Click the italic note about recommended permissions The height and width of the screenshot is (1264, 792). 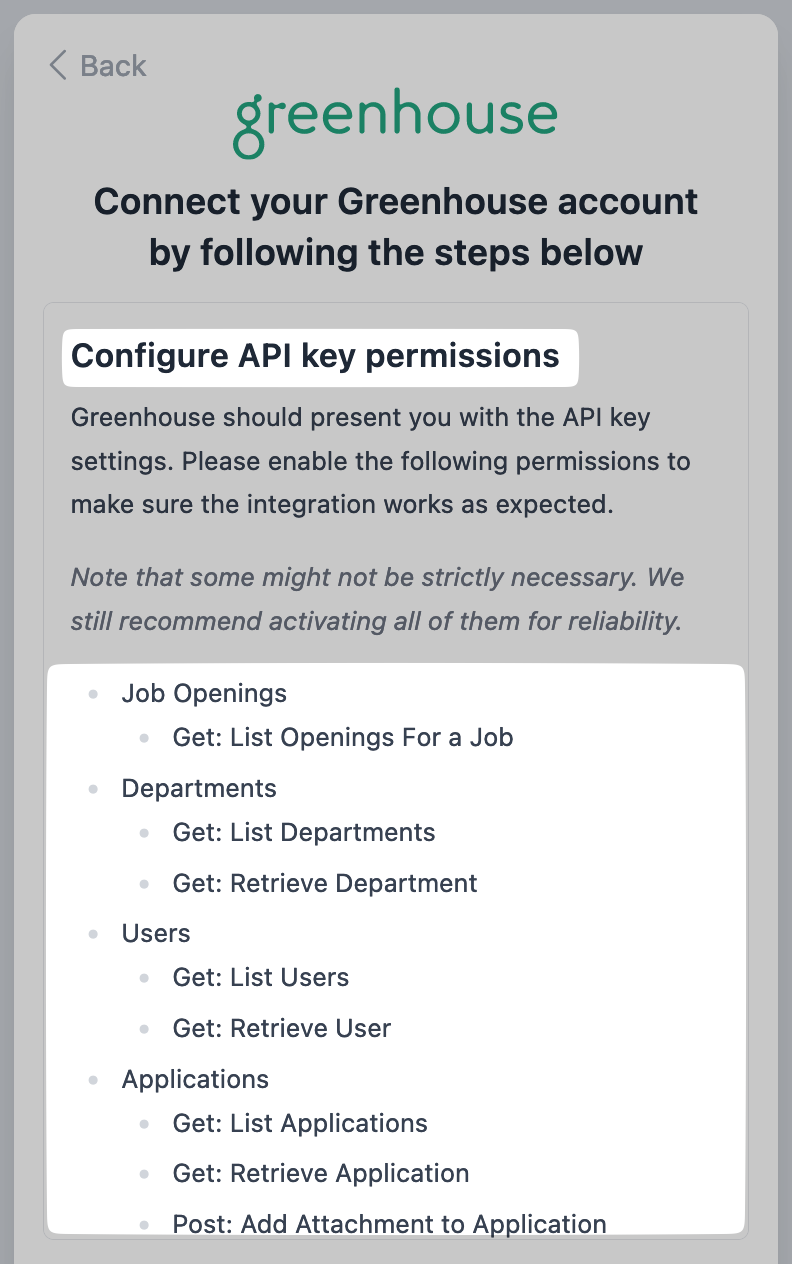tap(377, 599)
